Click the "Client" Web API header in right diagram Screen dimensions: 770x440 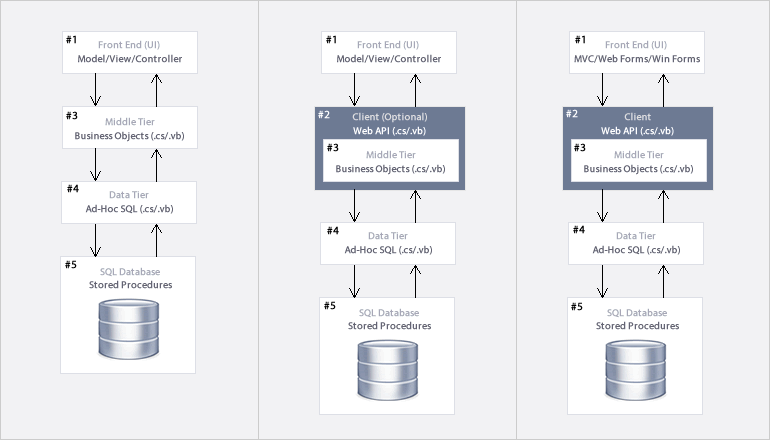pyautogui.click(x=637, y=123)
